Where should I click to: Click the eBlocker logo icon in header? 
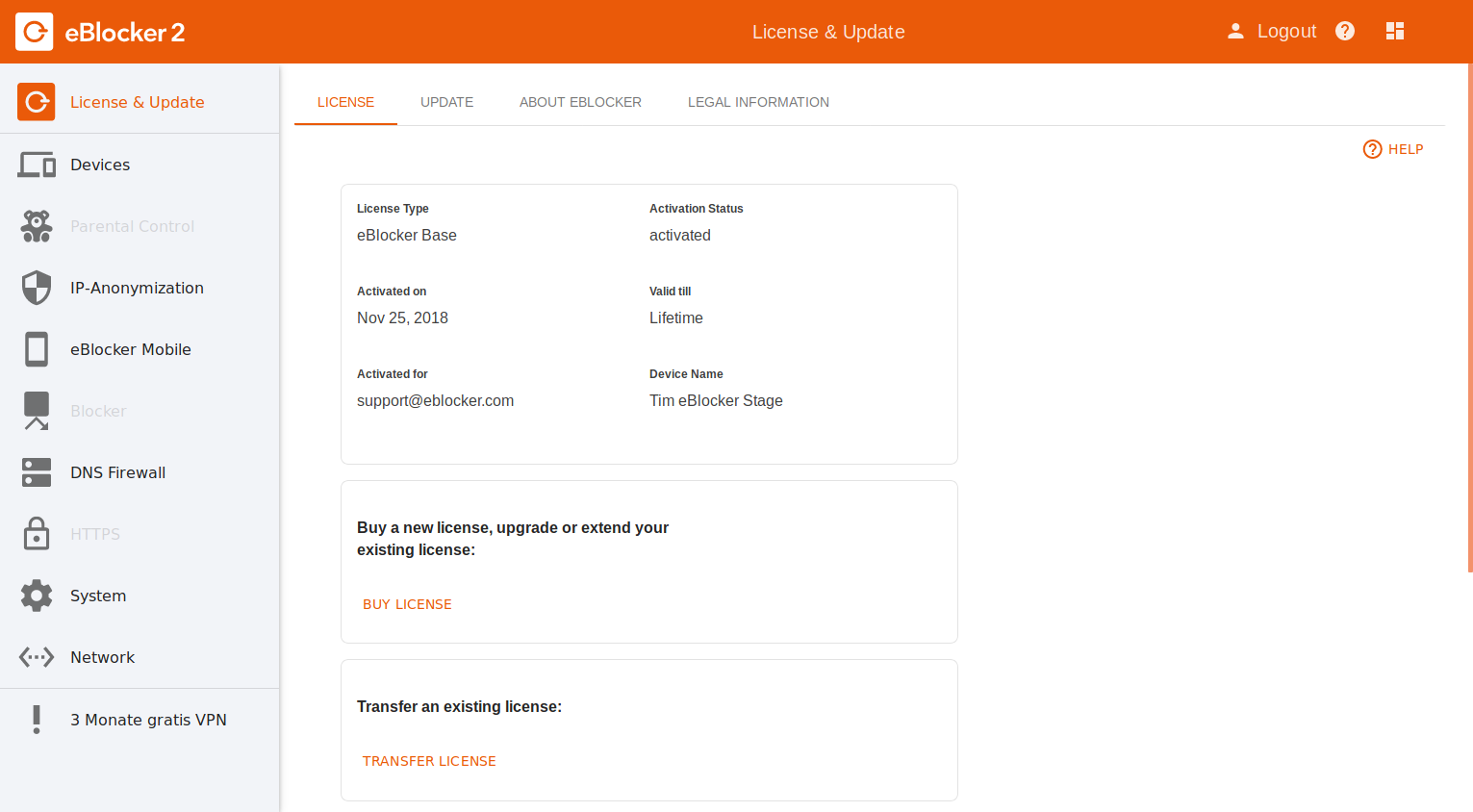click(x=35, y=32)
